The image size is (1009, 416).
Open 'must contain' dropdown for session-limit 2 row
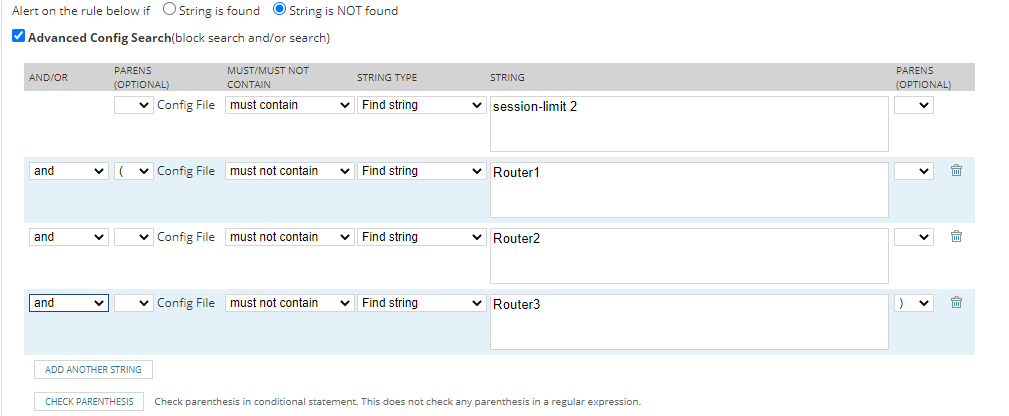pyautogui.click(x=289, y=105)
